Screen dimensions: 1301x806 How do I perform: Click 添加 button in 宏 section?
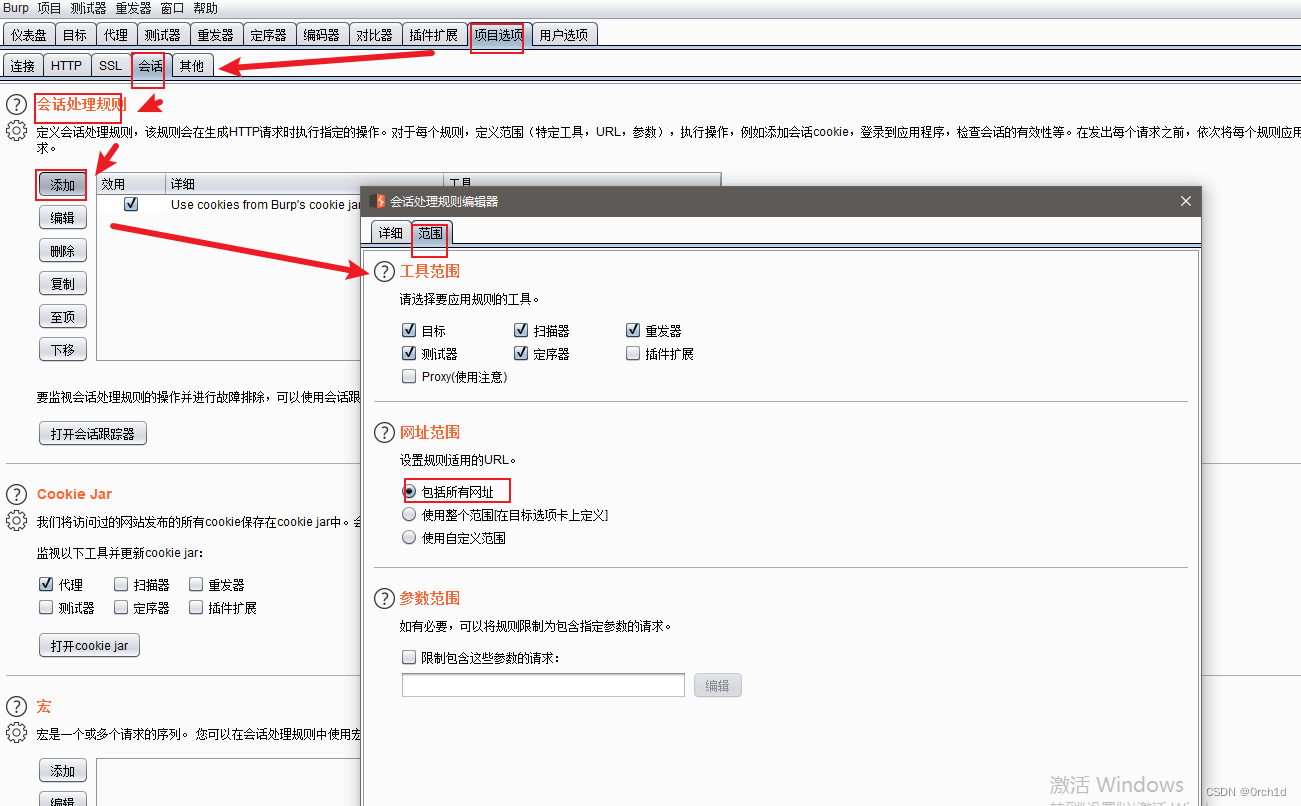(63, 771)
